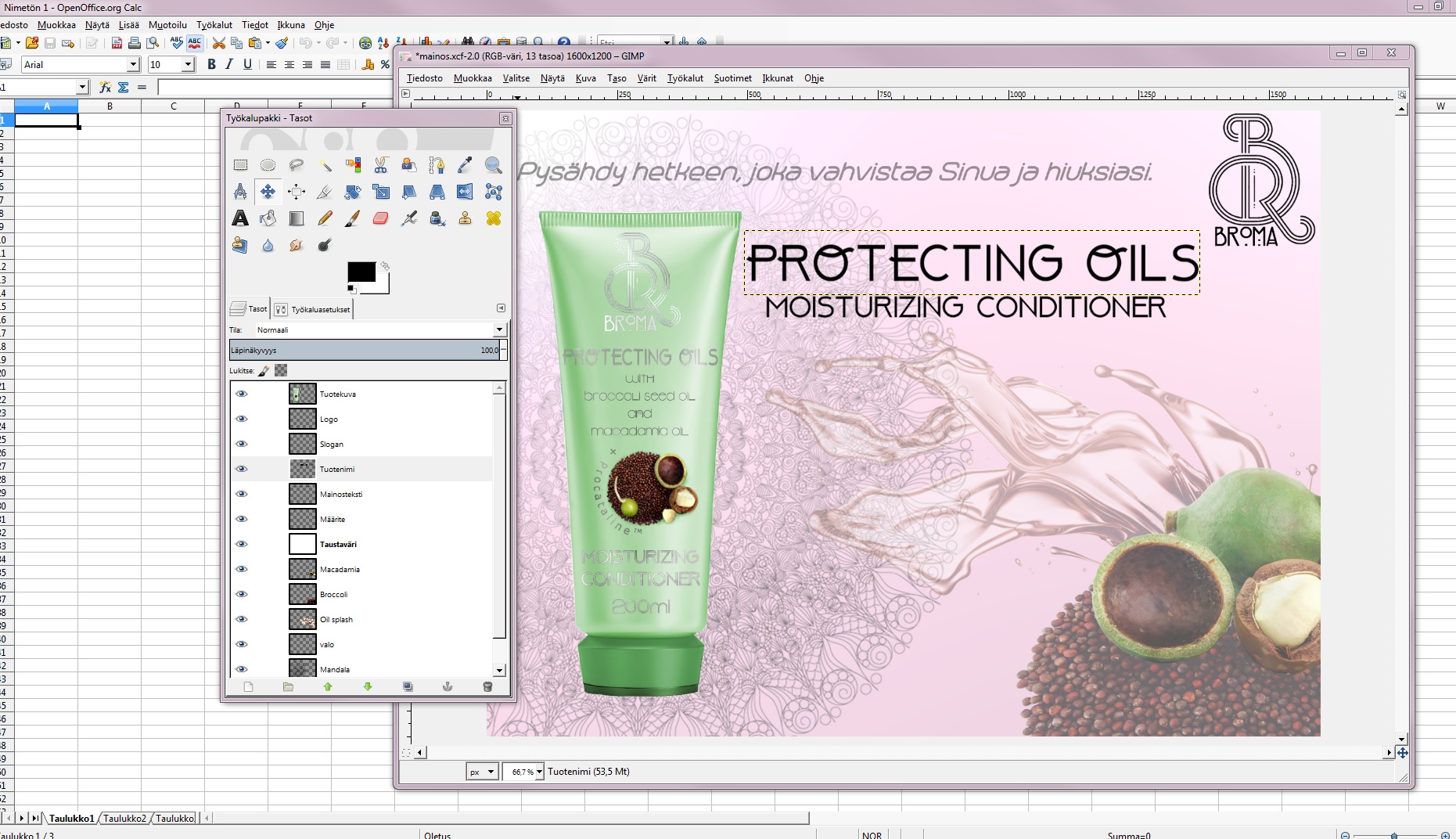Click the black foreground color swatch
Viewport: 1456px width, 839px height.
tap(361, 272)
